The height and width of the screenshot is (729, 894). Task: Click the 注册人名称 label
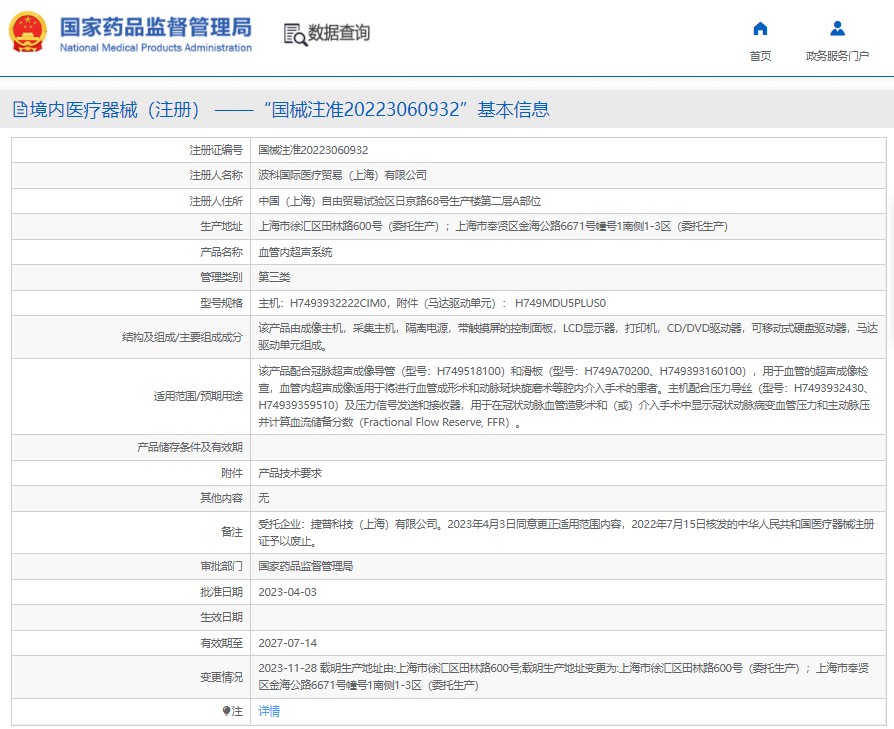point(216,175)
